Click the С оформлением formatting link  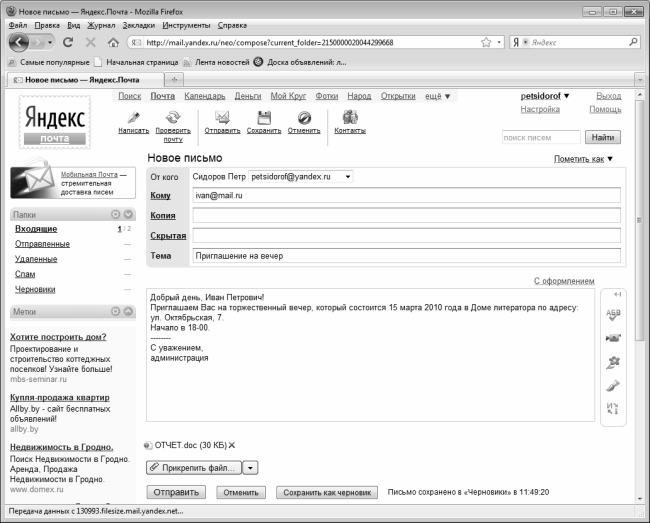[x=564, y=282]
